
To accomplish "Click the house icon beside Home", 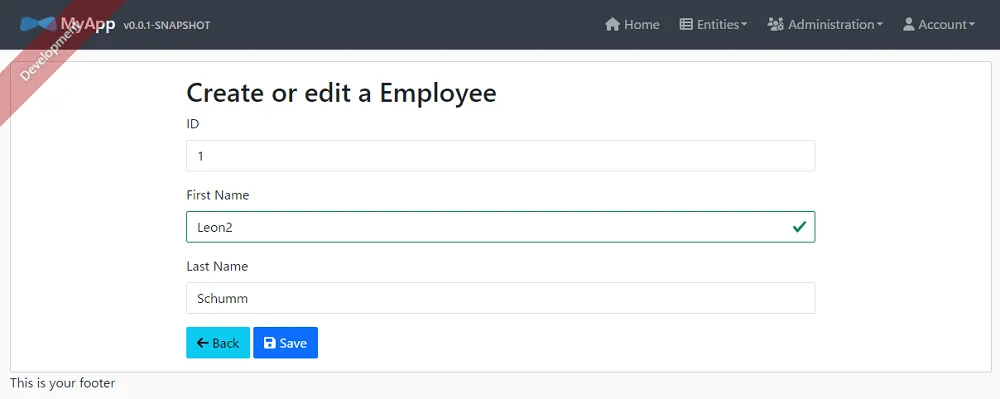I will 612,24.
